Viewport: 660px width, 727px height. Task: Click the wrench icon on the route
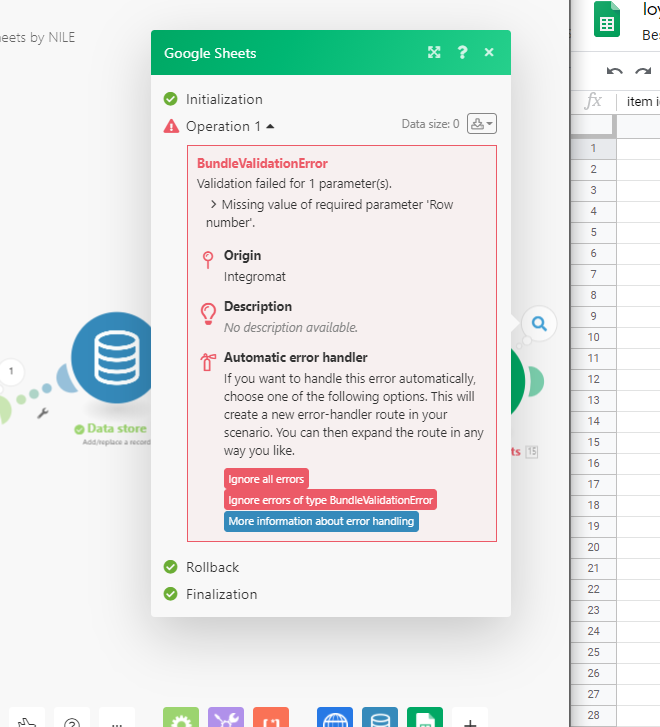tap(43, 411)
